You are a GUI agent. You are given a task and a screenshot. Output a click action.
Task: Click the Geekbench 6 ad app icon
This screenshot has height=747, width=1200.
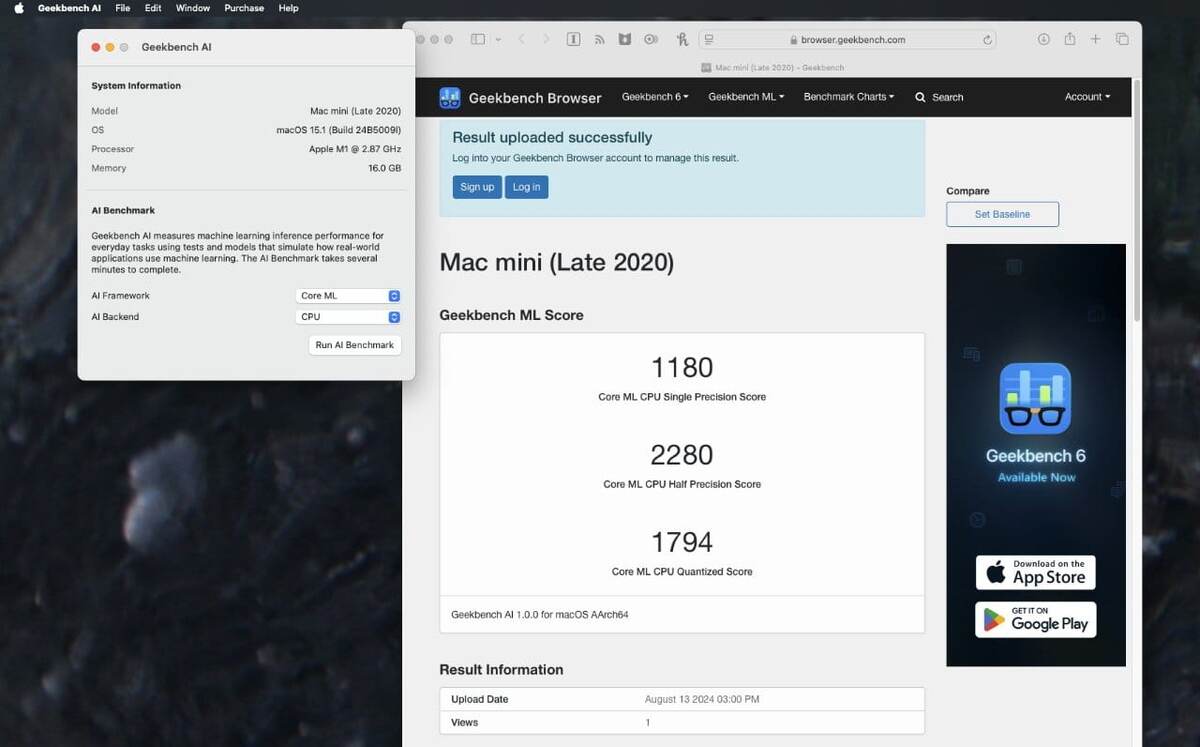(x=1036, y=398)
